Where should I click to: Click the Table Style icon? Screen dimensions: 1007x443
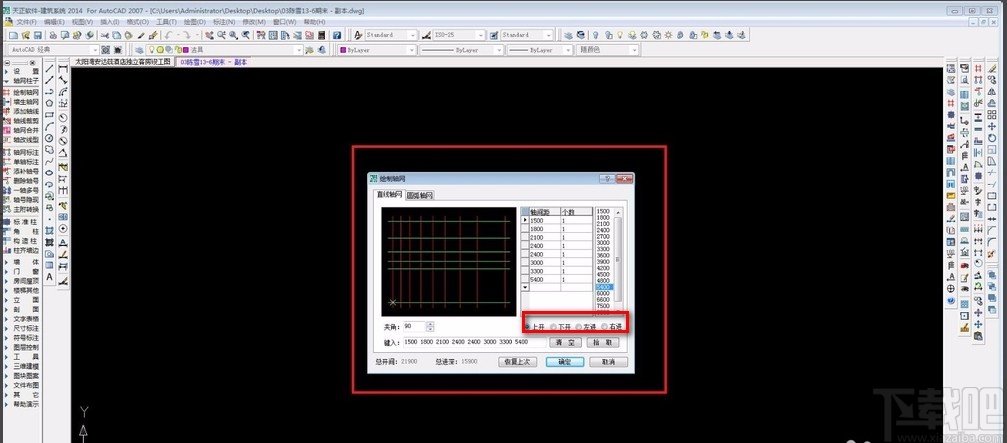(494, 35)
